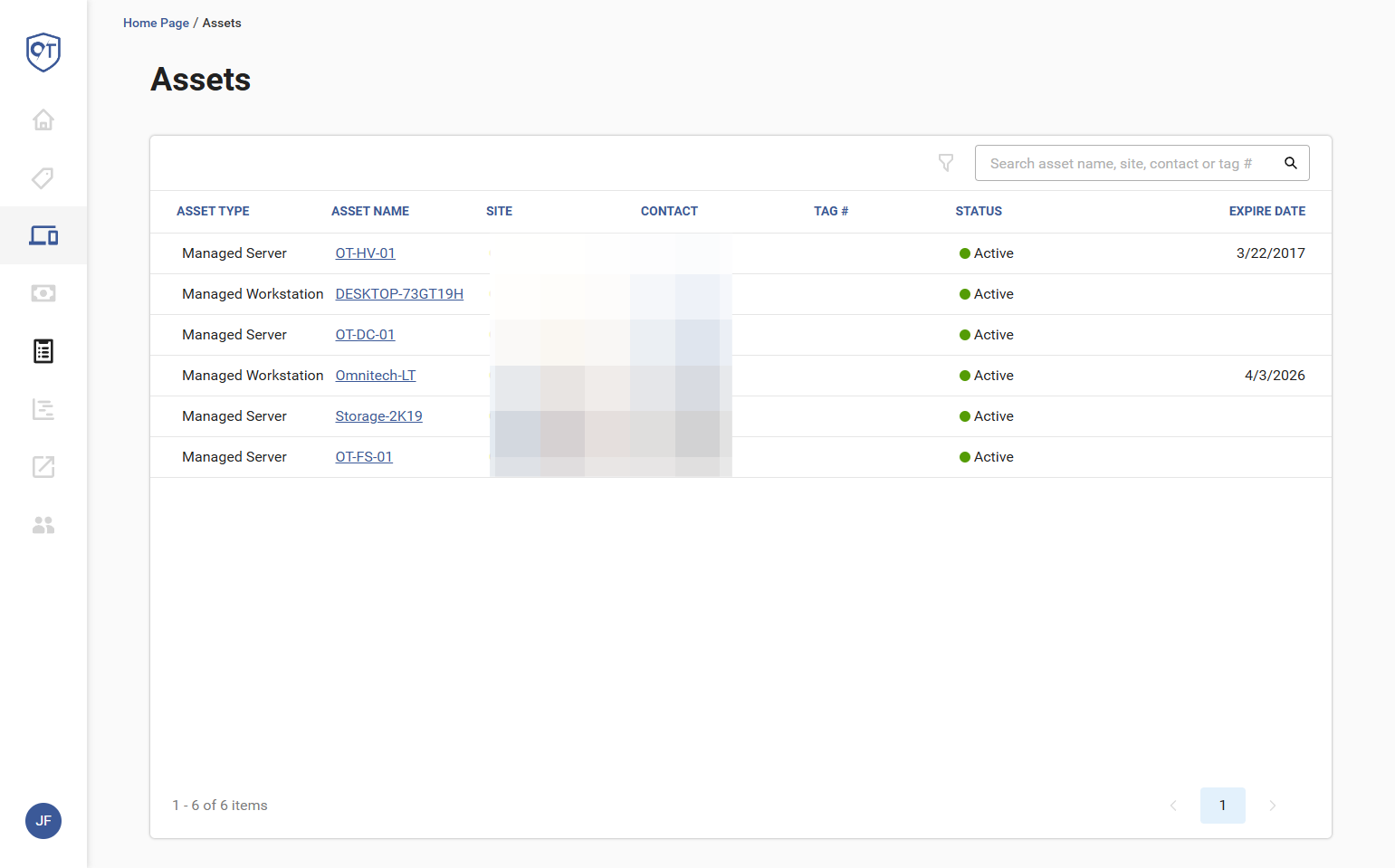This screenshot has height=868, width=1395.
Task: Sort by the Expire Date column header
Action: [x=1267, y=211]
